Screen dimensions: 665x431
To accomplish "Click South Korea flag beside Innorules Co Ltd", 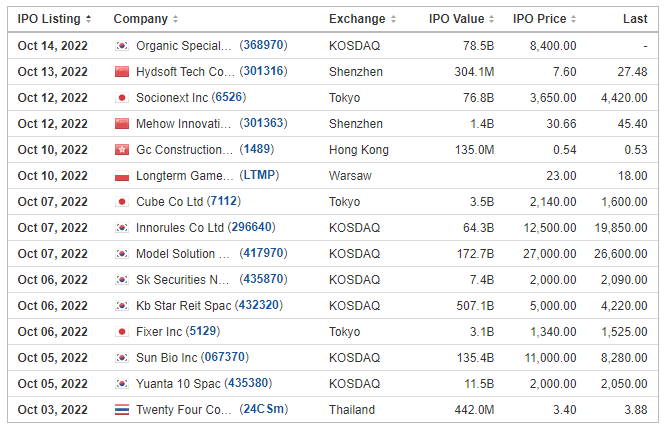I will click(x=122, y=227).
